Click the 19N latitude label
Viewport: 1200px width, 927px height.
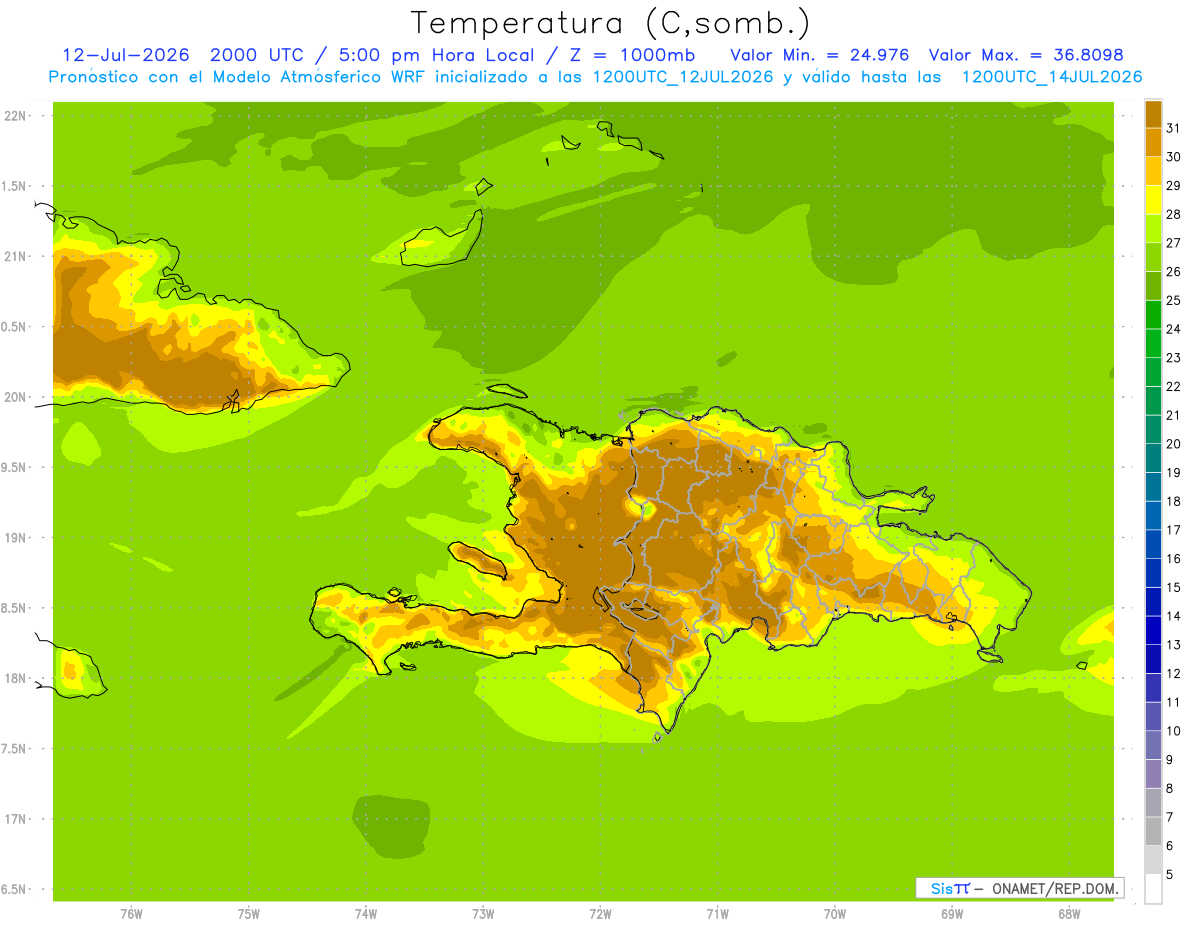15,538
